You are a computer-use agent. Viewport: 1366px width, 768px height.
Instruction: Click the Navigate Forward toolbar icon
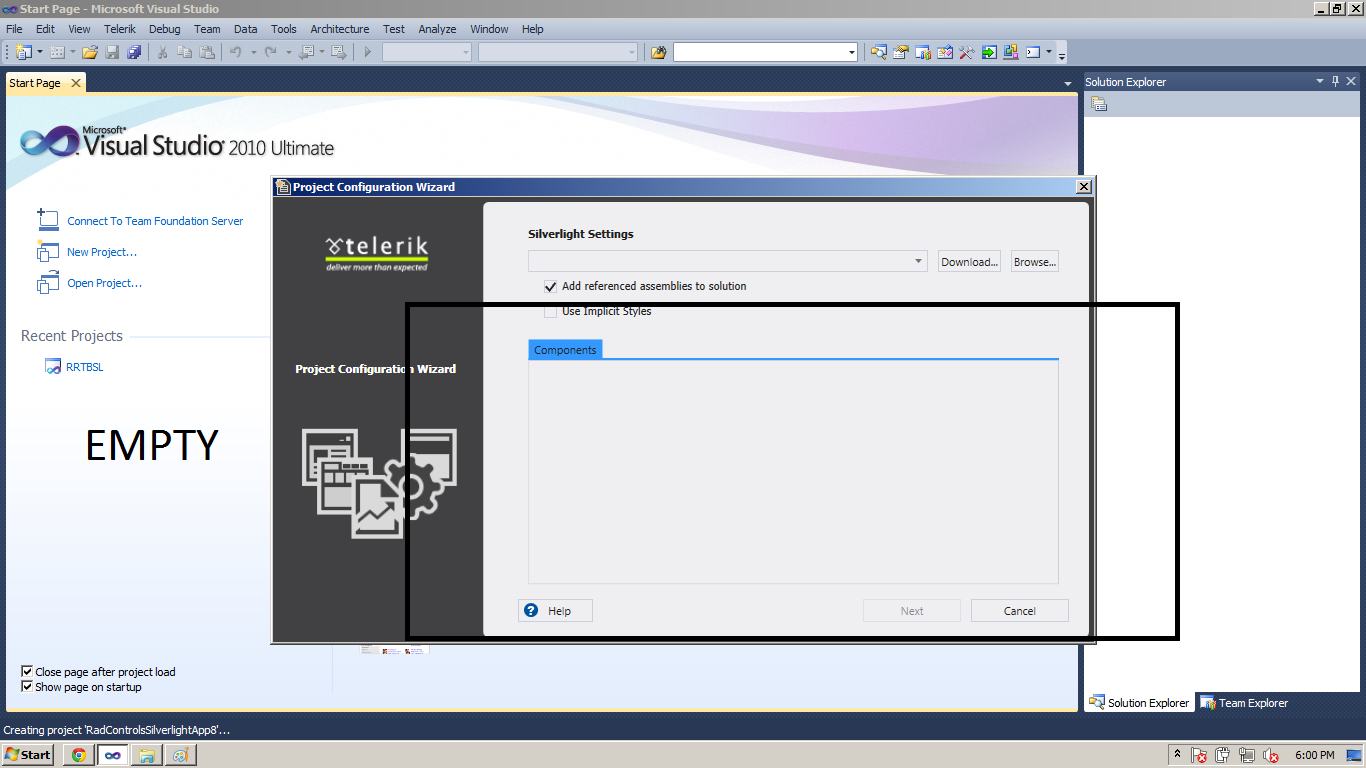tap(339, 52)
